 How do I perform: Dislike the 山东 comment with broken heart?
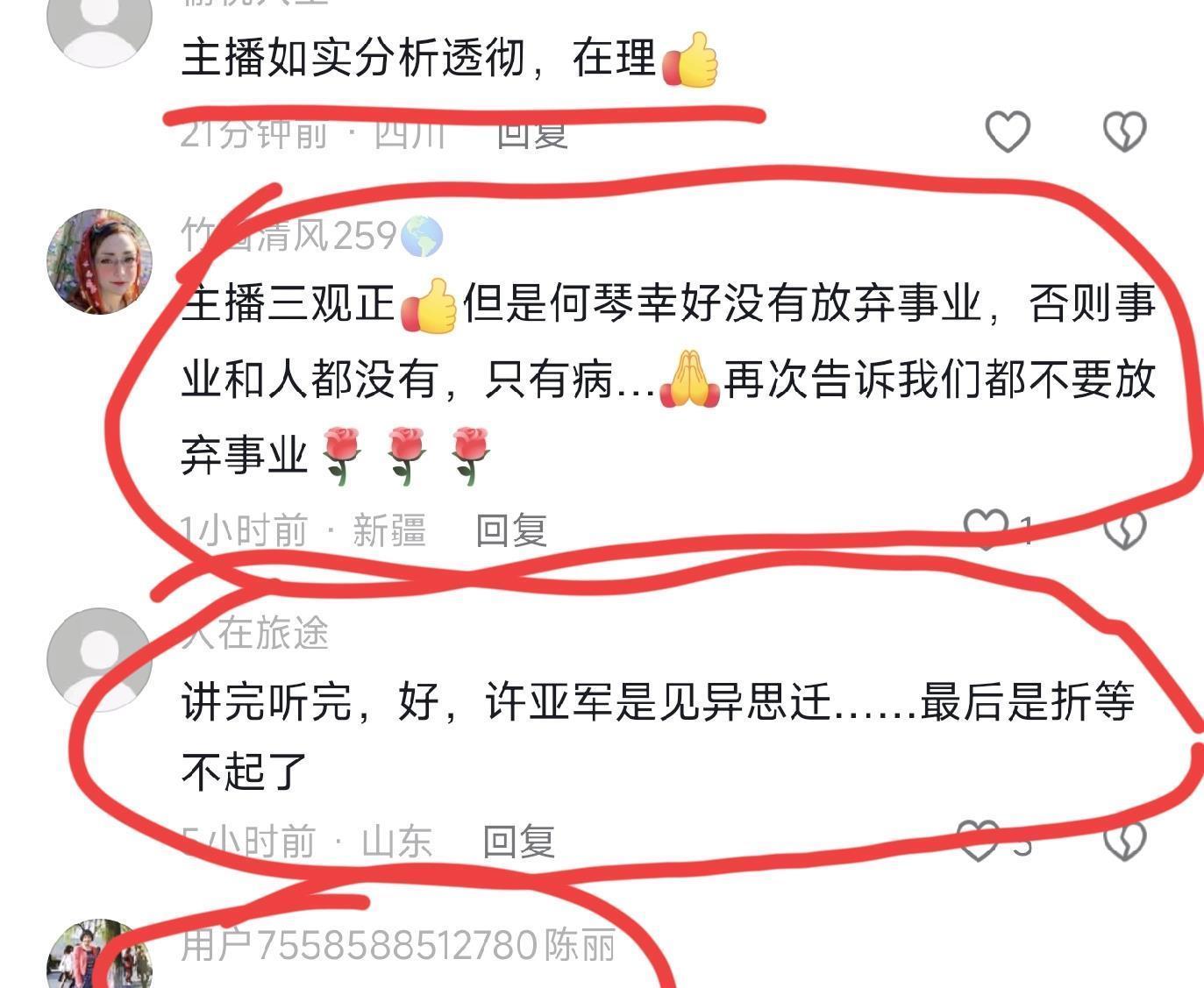pyautogui.click(x=1123, y=842)
